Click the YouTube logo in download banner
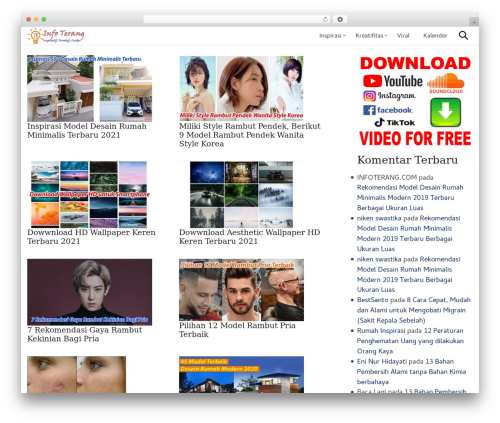 click(x=393, y=81)
